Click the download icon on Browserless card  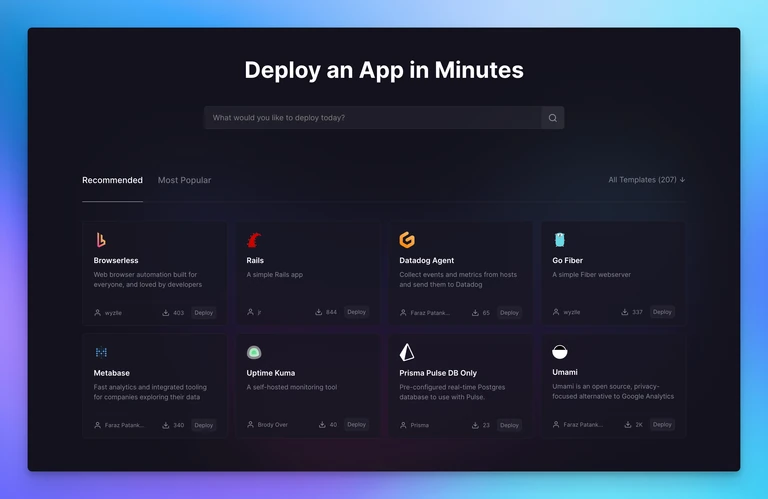tap(166, 312)
